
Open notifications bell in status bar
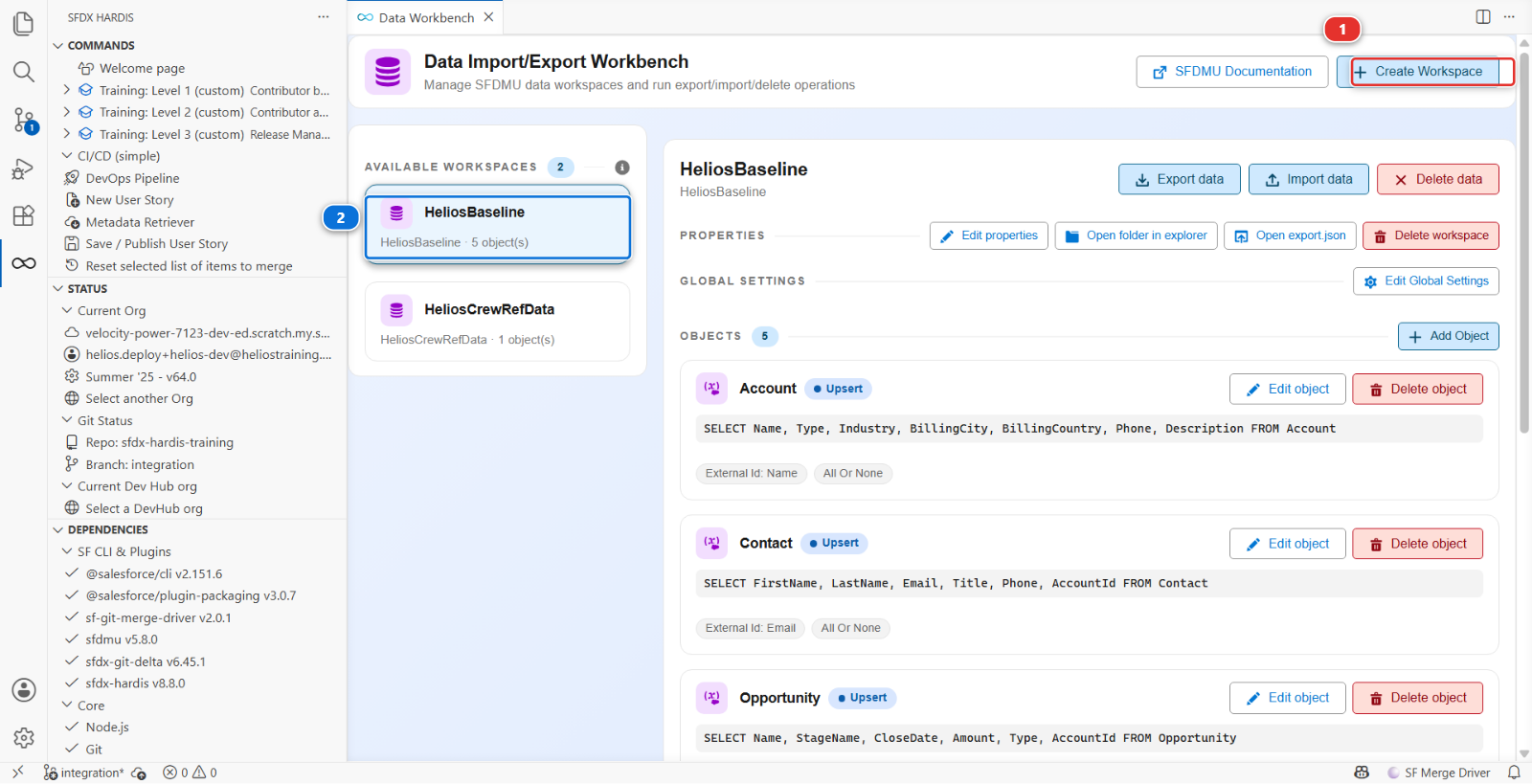click(1514, 773)
